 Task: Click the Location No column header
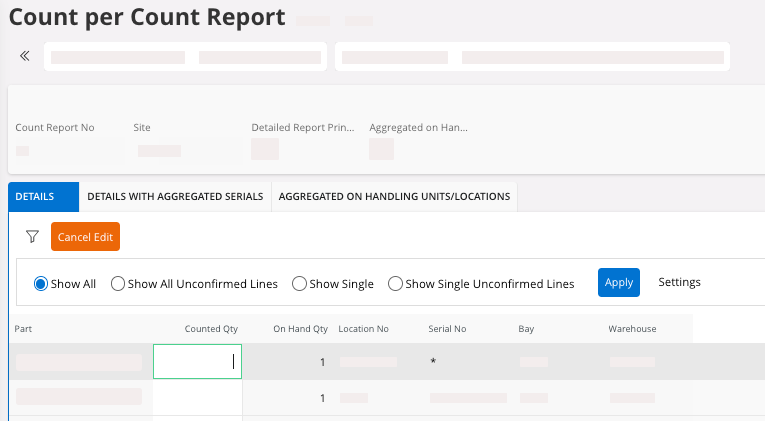point(363,329)
